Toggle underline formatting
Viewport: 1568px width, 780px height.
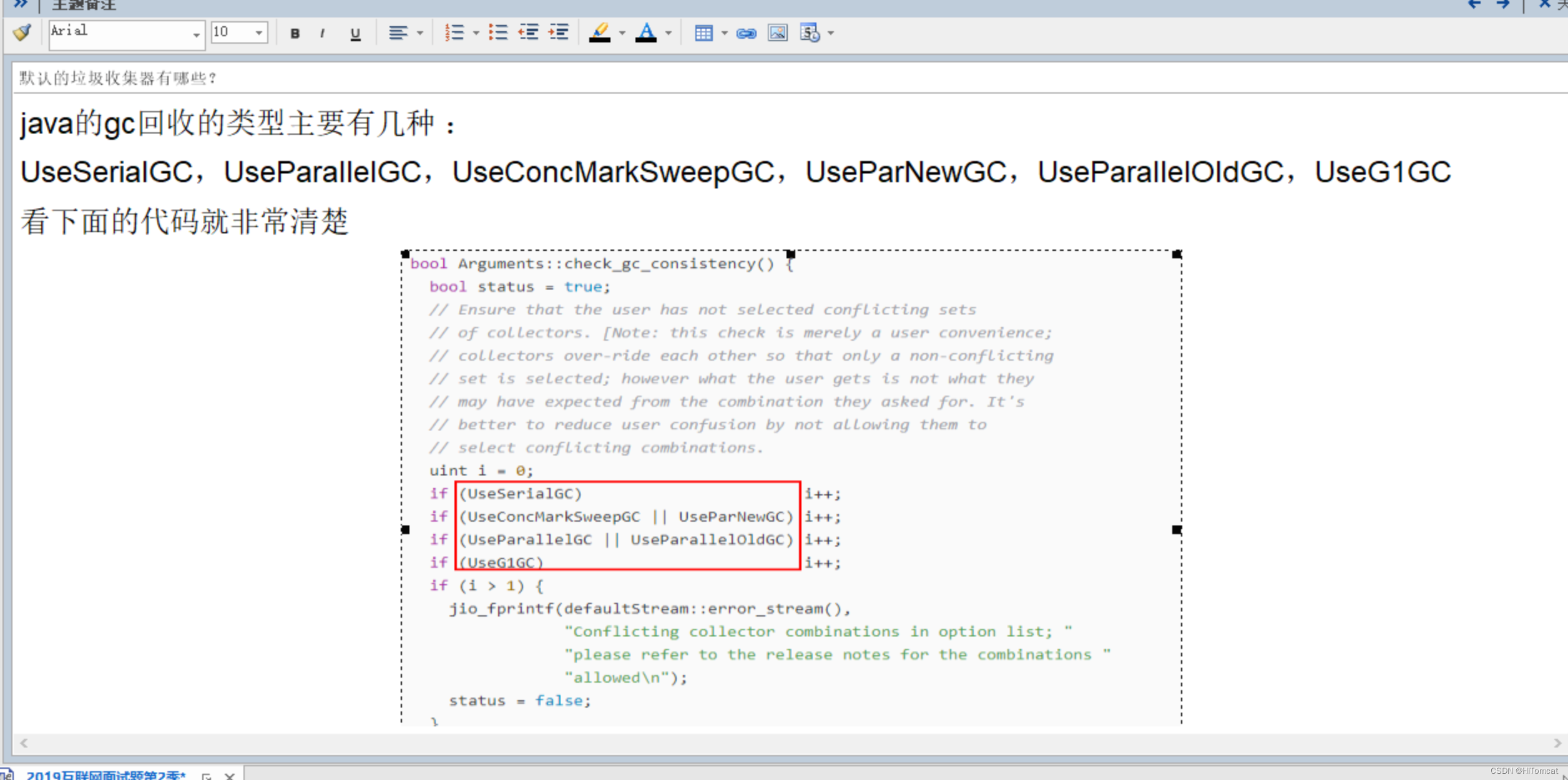click(355, 34)
